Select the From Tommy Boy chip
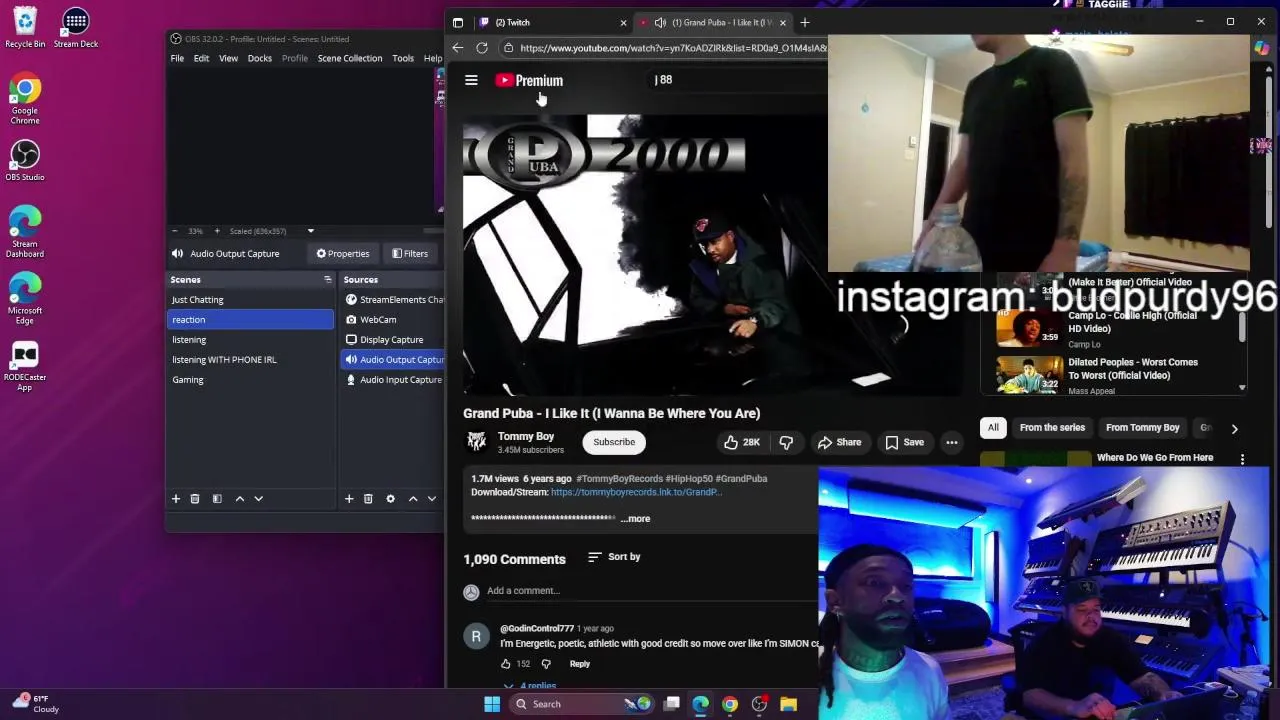The height and width of the screenshot is (720, 1280). (1142, 428)
